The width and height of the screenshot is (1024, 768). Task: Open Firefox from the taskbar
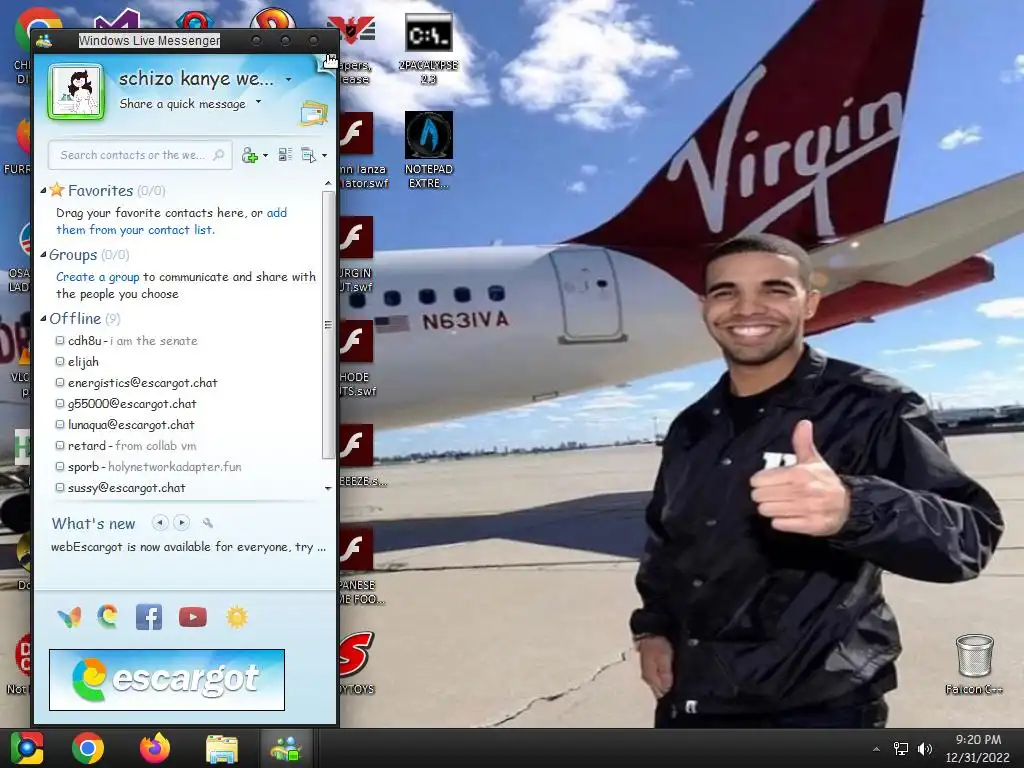click(x=155, y=748)
